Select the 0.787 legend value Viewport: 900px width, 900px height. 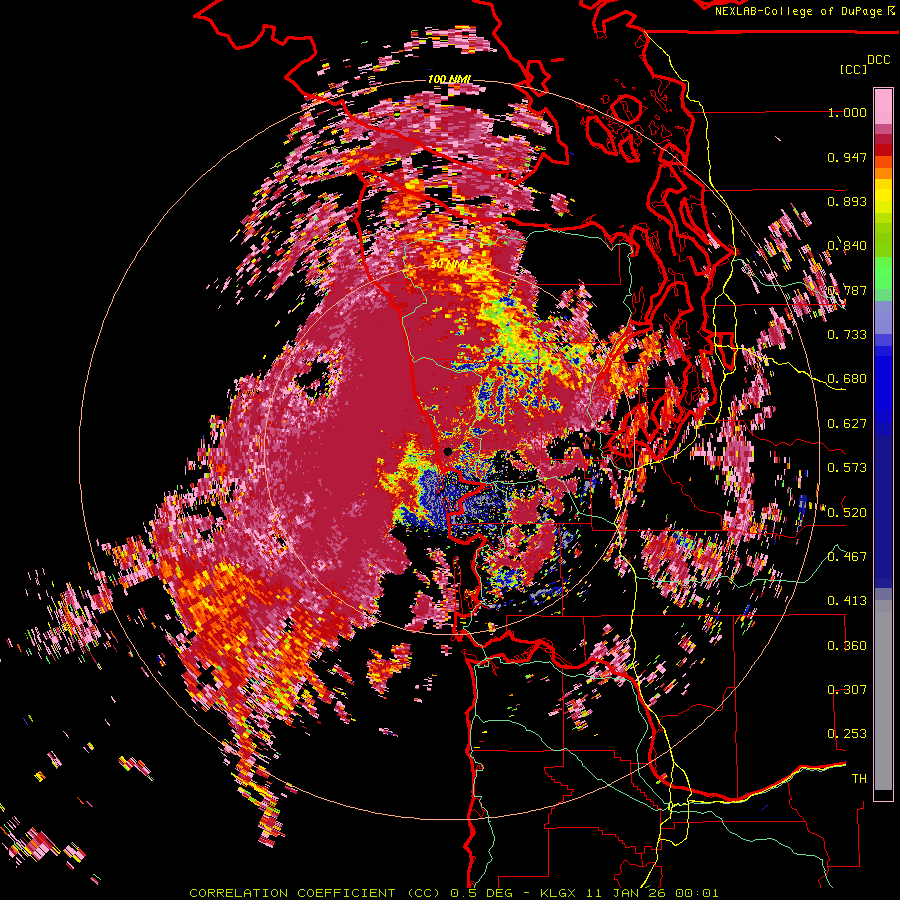click(847, 290)
